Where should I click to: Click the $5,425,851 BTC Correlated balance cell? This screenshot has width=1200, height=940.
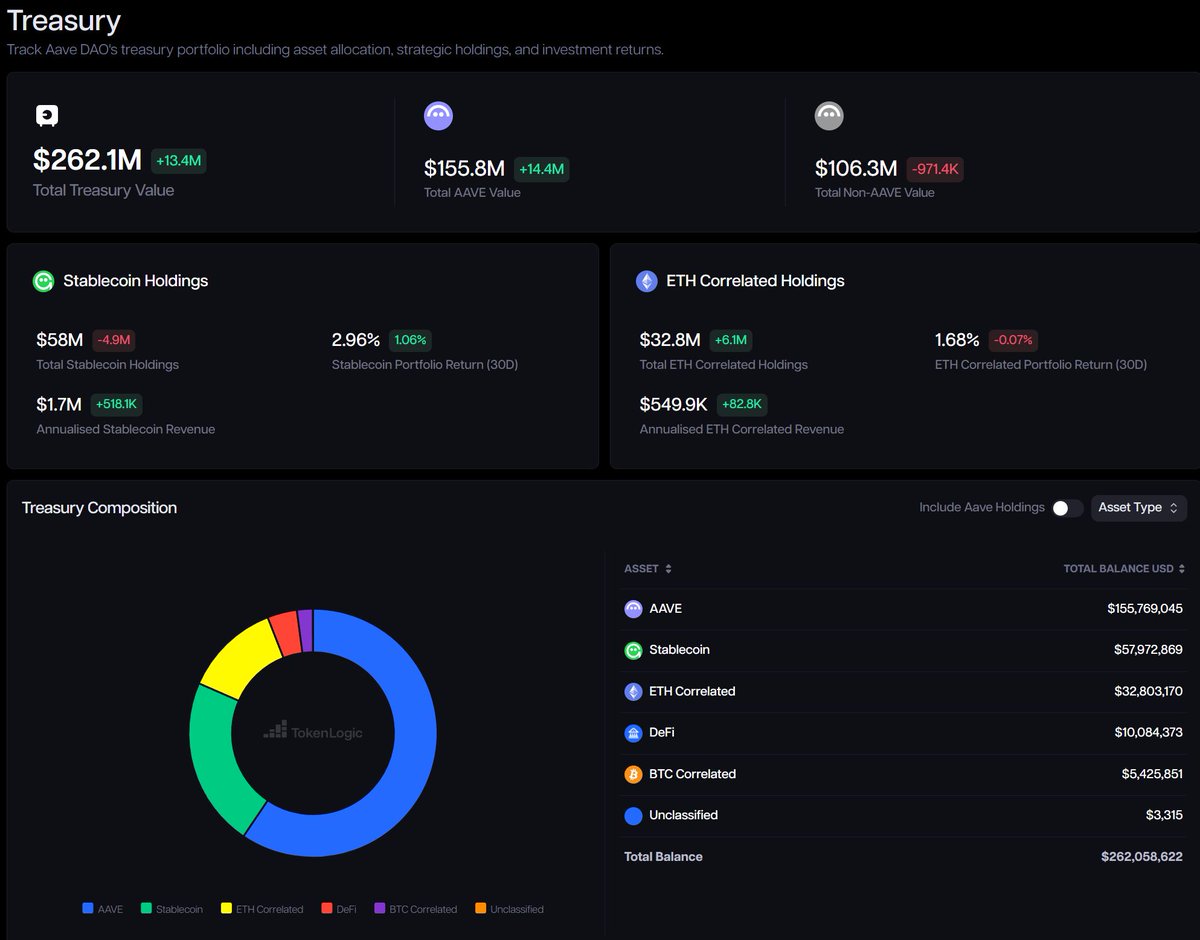pyautogui.click(x=1152, y=774)
